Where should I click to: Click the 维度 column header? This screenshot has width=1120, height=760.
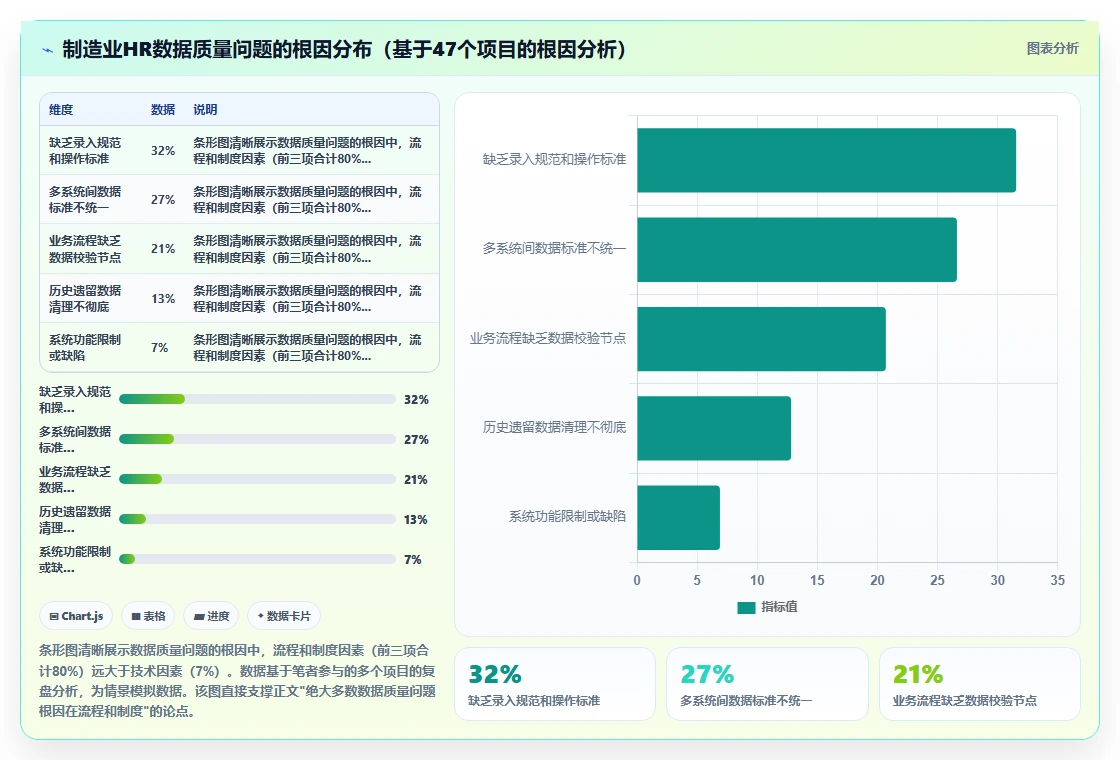[x=61, y=109]
